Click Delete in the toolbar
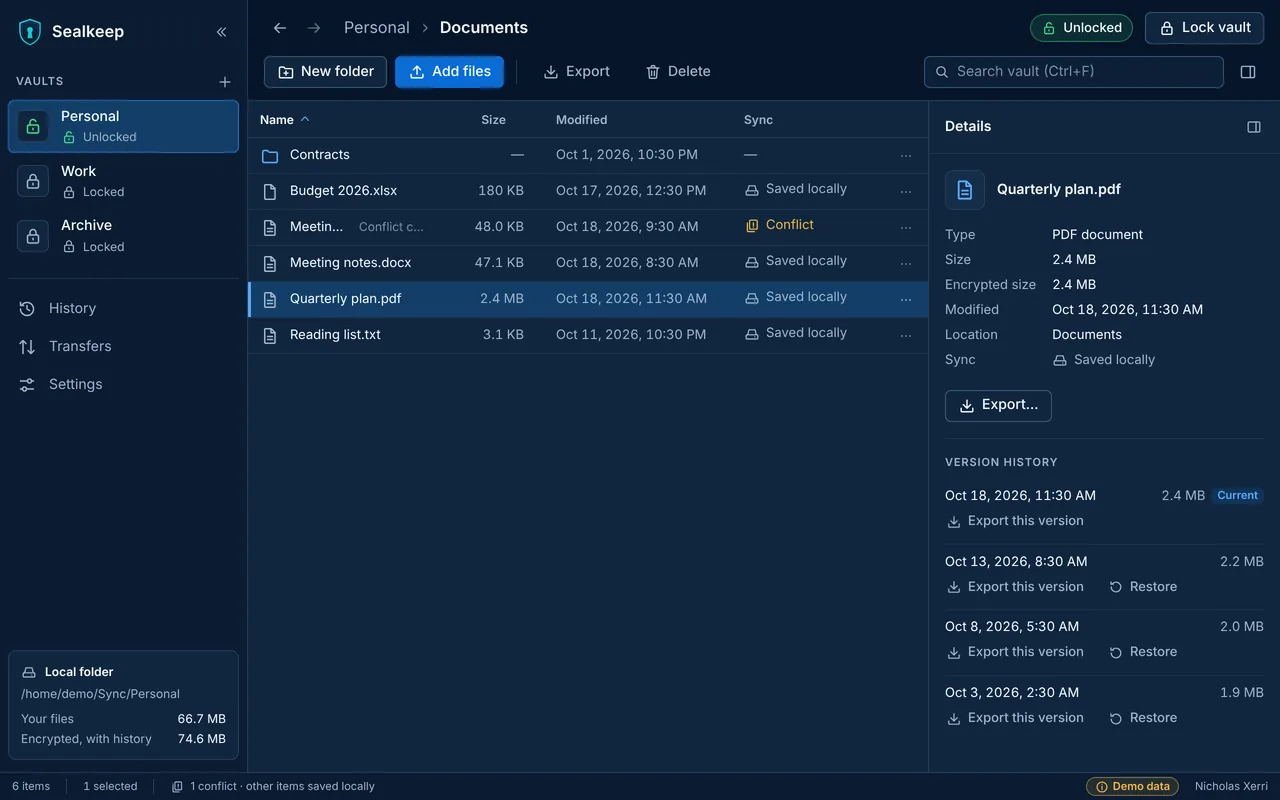Image resolution: width=1280 pixels, height=800 pixels. click(x=678, y=72)
